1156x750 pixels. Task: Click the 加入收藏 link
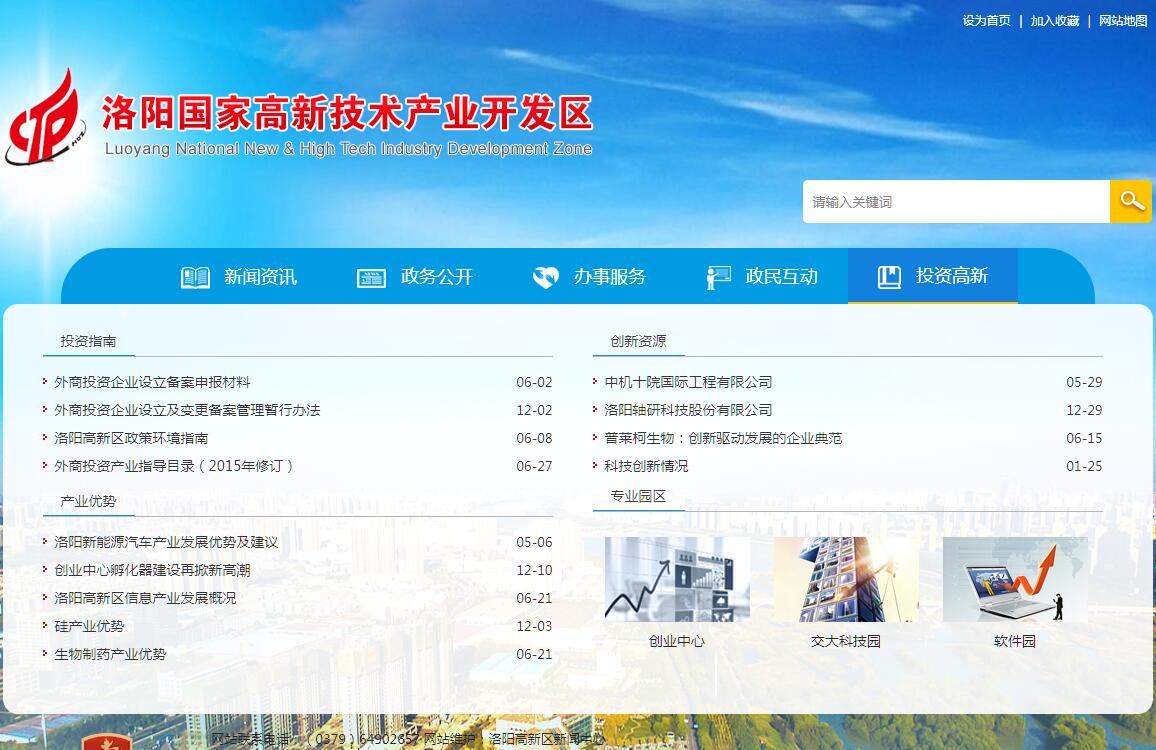point(1055,21)
